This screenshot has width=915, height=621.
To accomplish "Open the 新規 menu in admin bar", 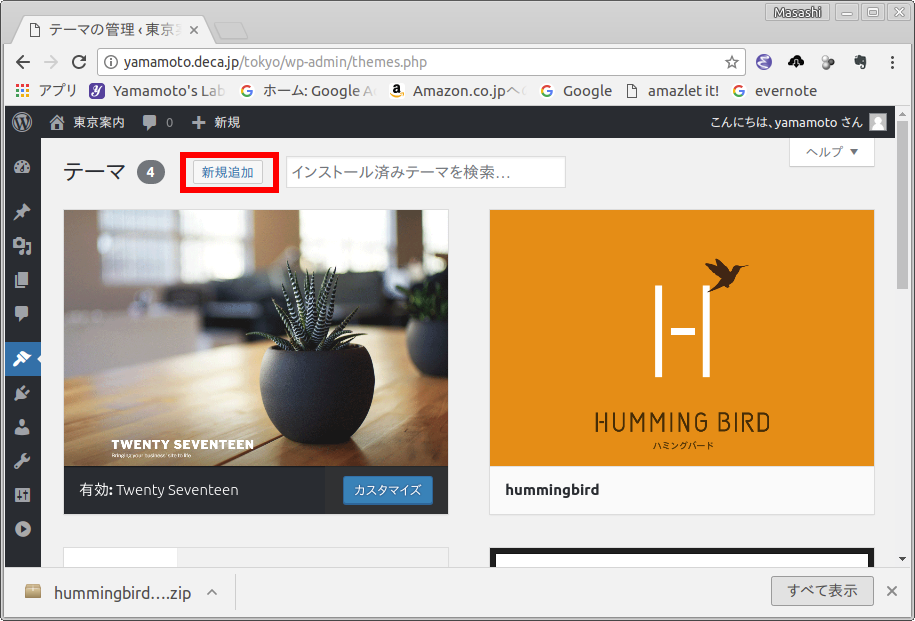I will click(215, 122).
